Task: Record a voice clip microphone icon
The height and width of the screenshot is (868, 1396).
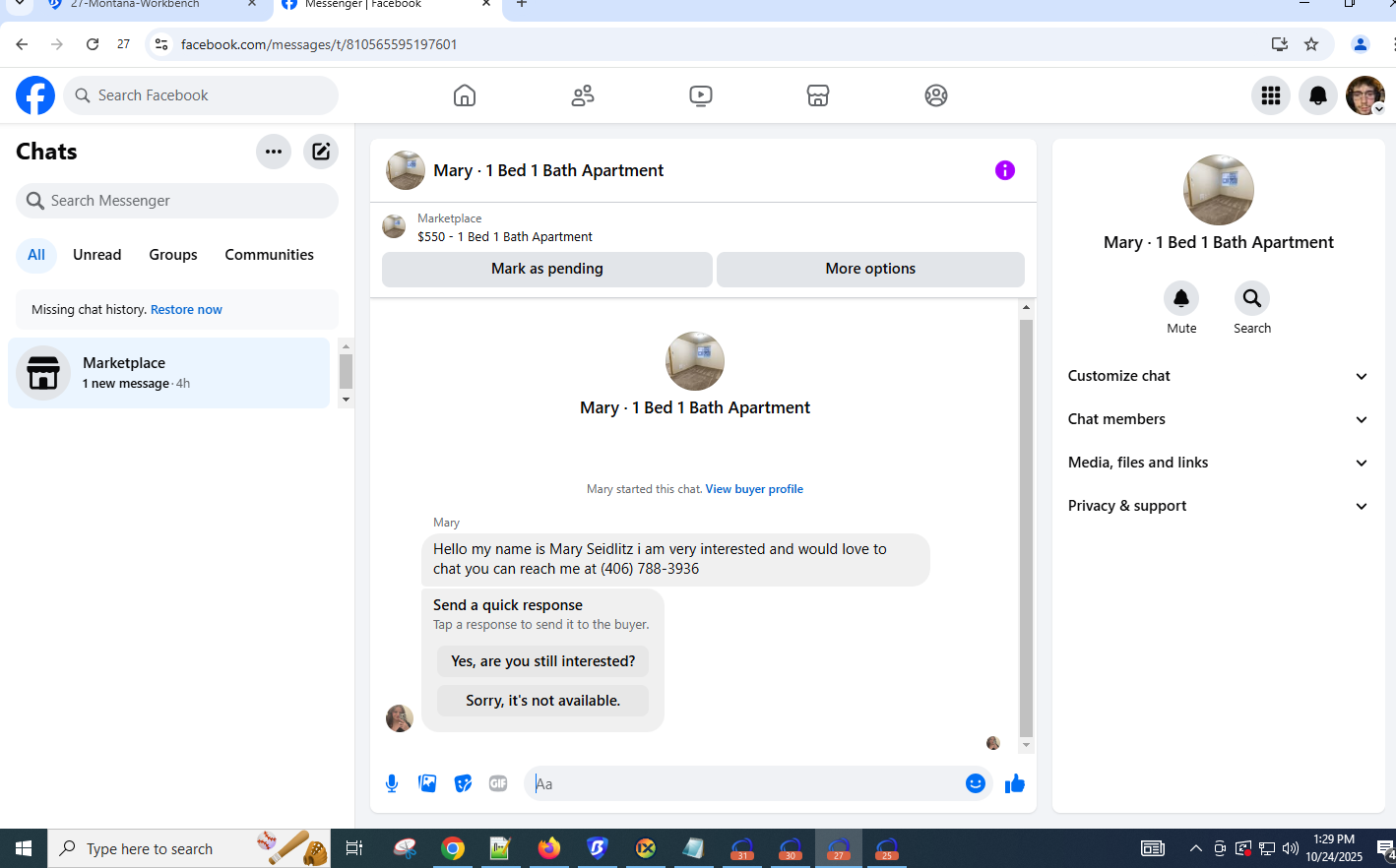Action: tap(392, 783)
